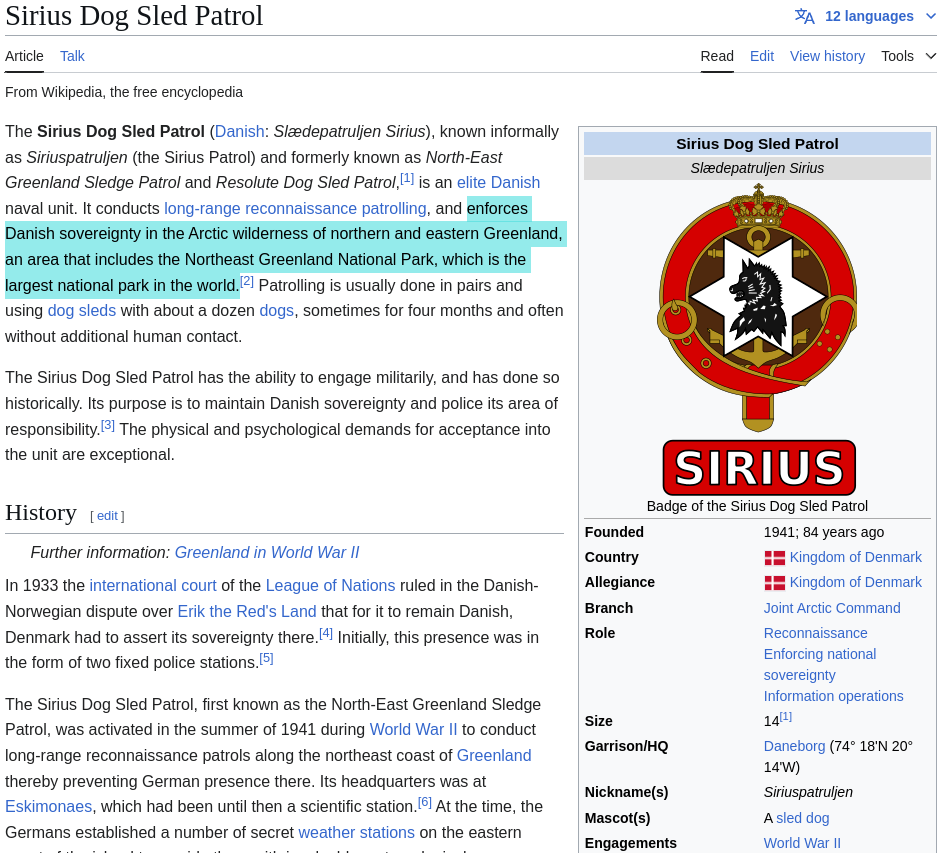Viewport: 941px width, 853px height.
Task: Click the History section heading
Action: 41,513
